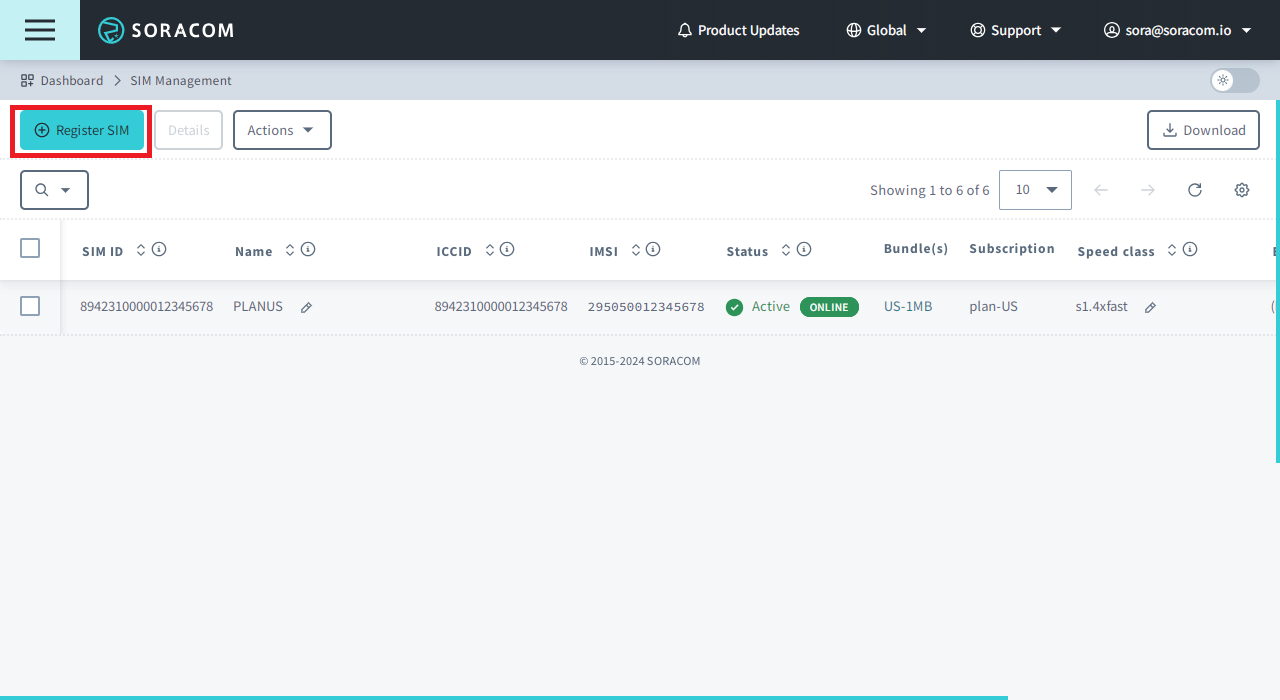This screenshot has width=1280, height=700.
Task: Click the Download button
Action: (1203, 130)
